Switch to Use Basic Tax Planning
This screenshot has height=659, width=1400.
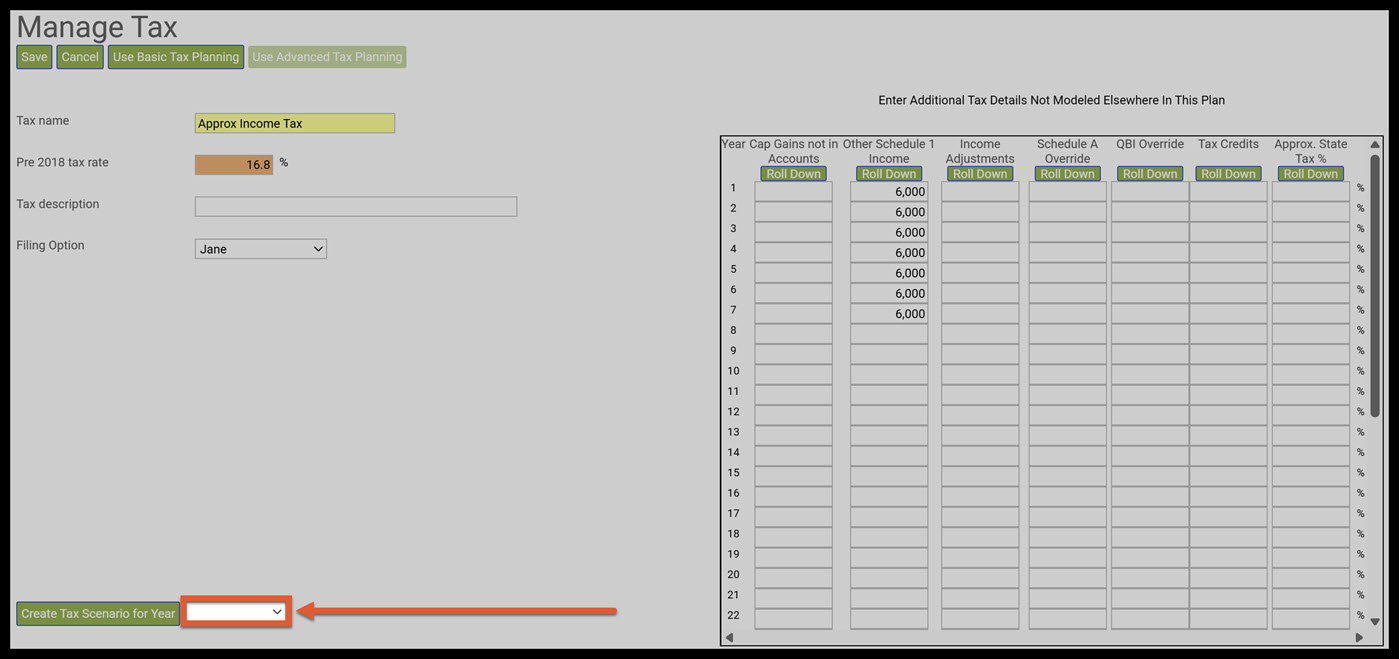(176, 57)
